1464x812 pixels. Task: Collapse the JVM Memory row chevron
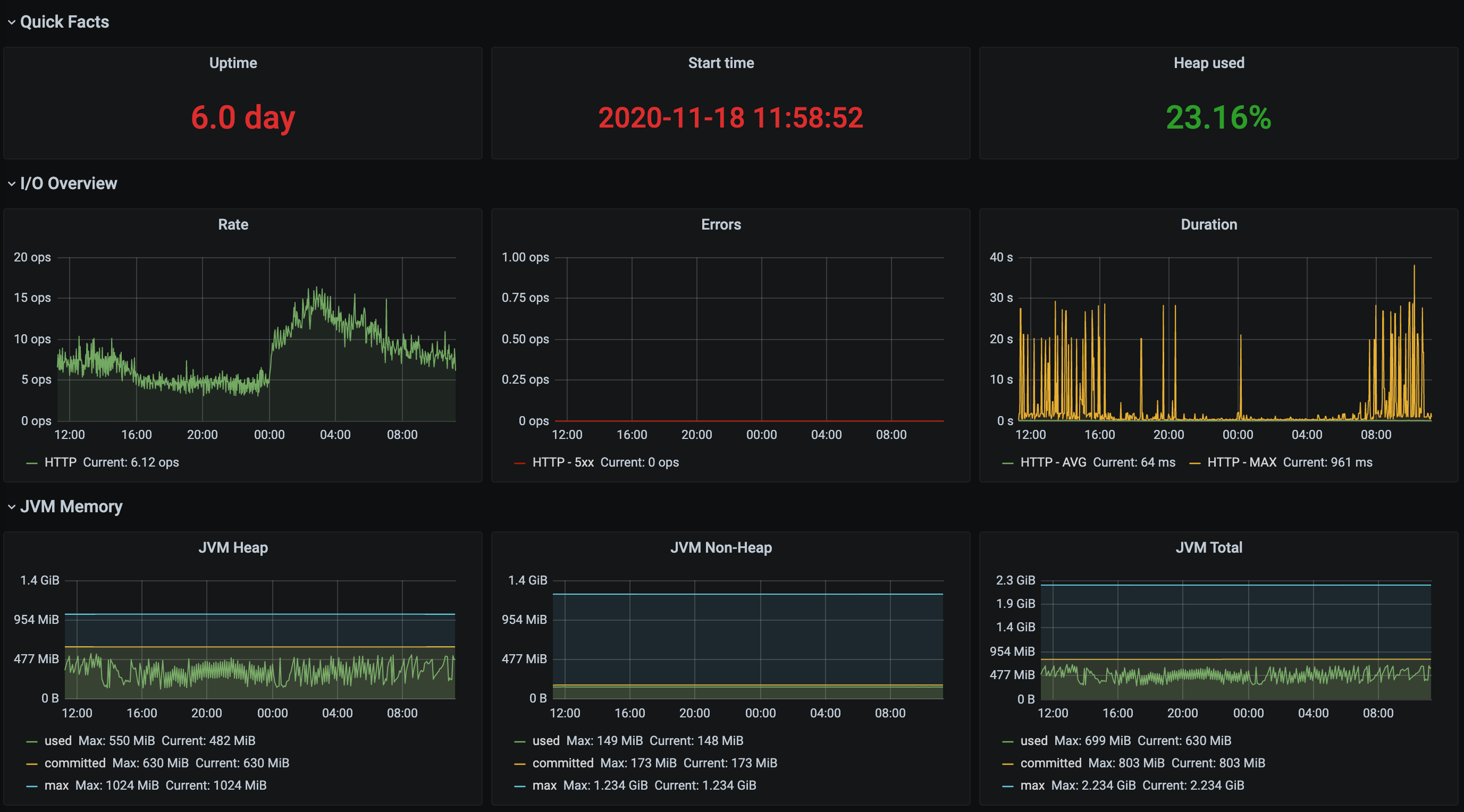coord(11,507)
